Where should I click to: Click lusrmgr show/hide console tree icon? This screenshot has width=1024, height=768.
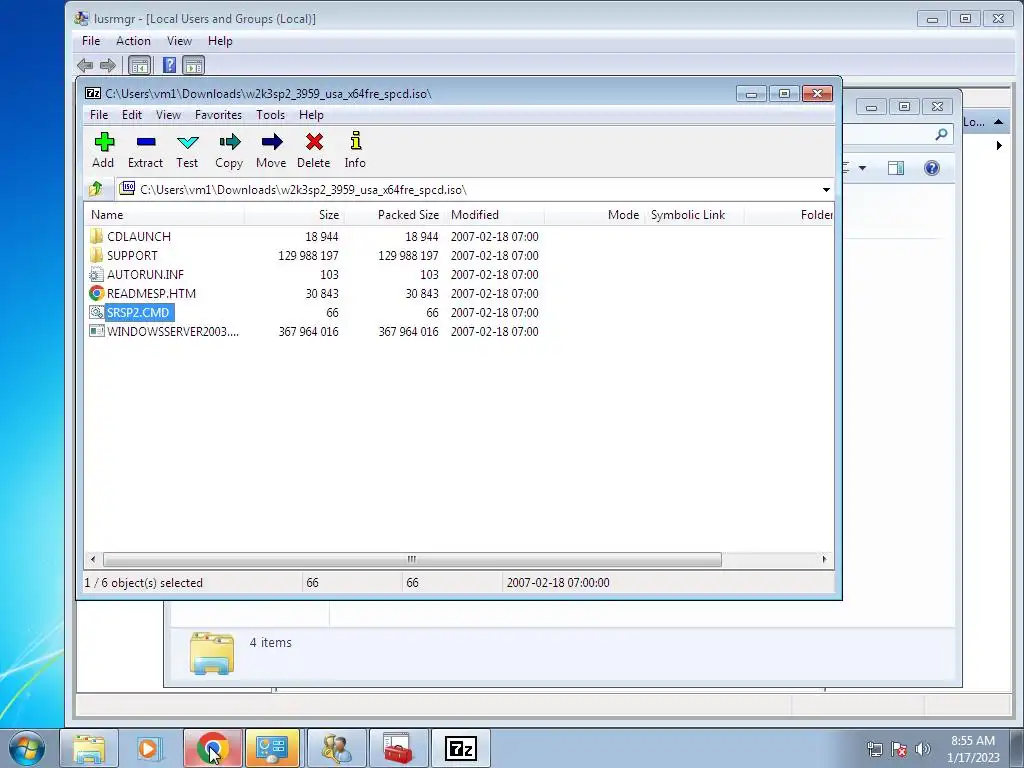point(139,65)
